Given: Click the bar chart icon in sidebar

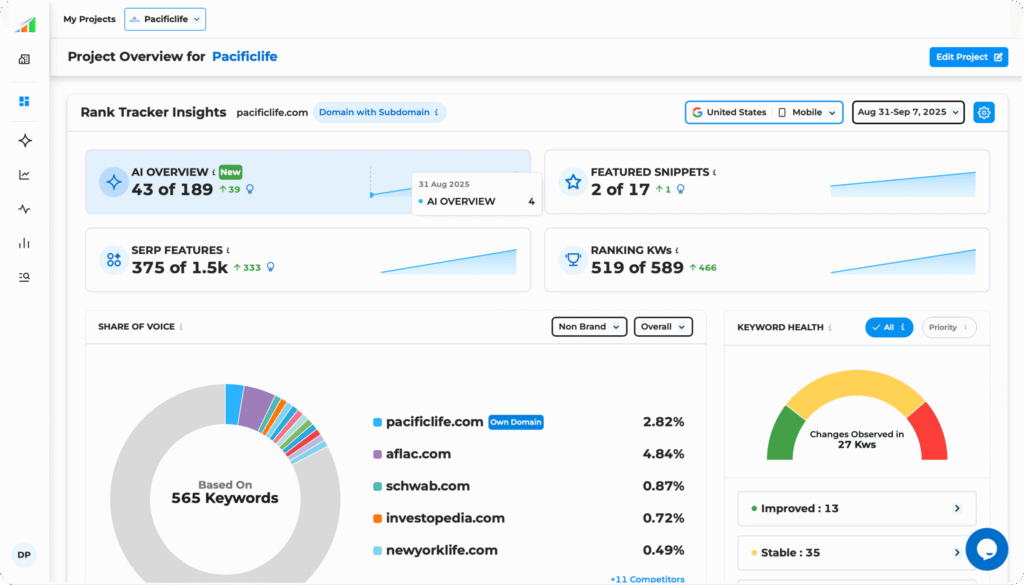Looking at the screenshot, I should (24, 243).
